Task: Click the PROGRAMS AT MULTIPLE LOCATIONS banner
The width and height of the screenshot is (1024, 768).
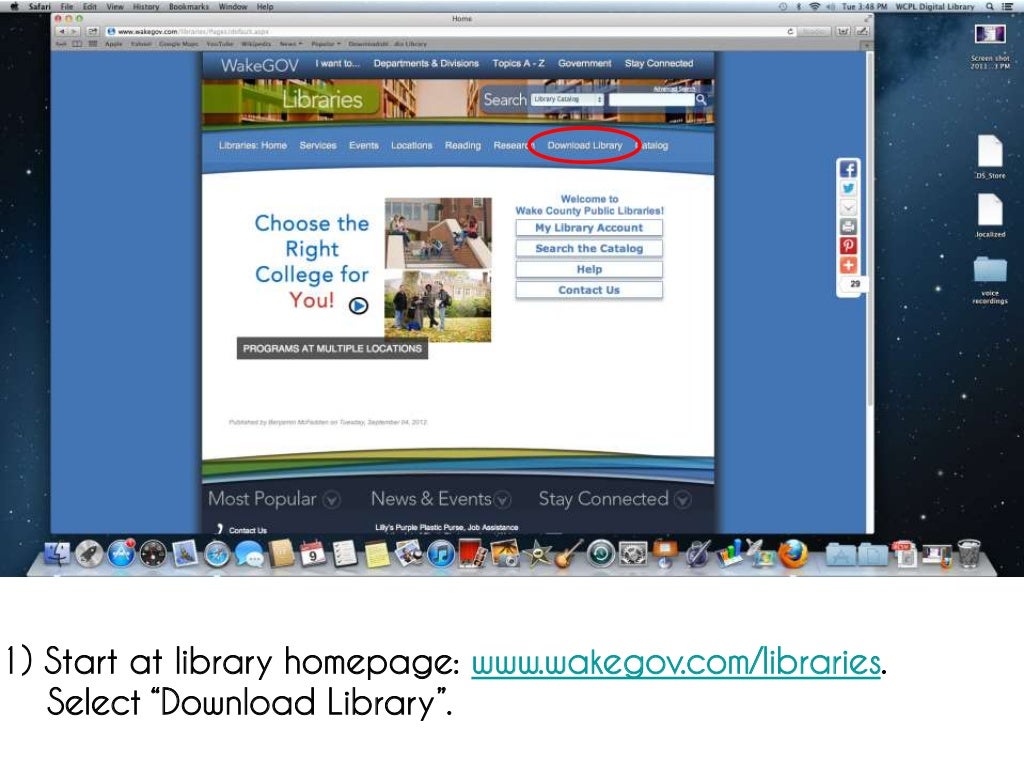Action: coord(332,349)
